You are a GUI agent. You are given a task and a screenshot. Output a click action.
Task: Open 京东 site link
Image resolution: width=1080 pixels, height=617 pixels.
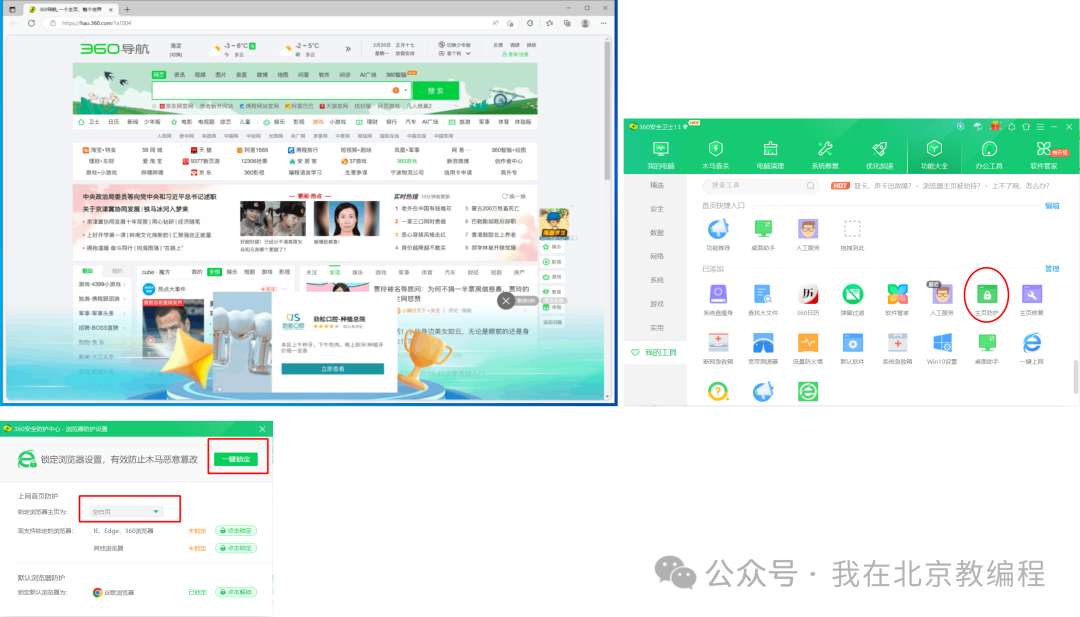tap(202, 172)
